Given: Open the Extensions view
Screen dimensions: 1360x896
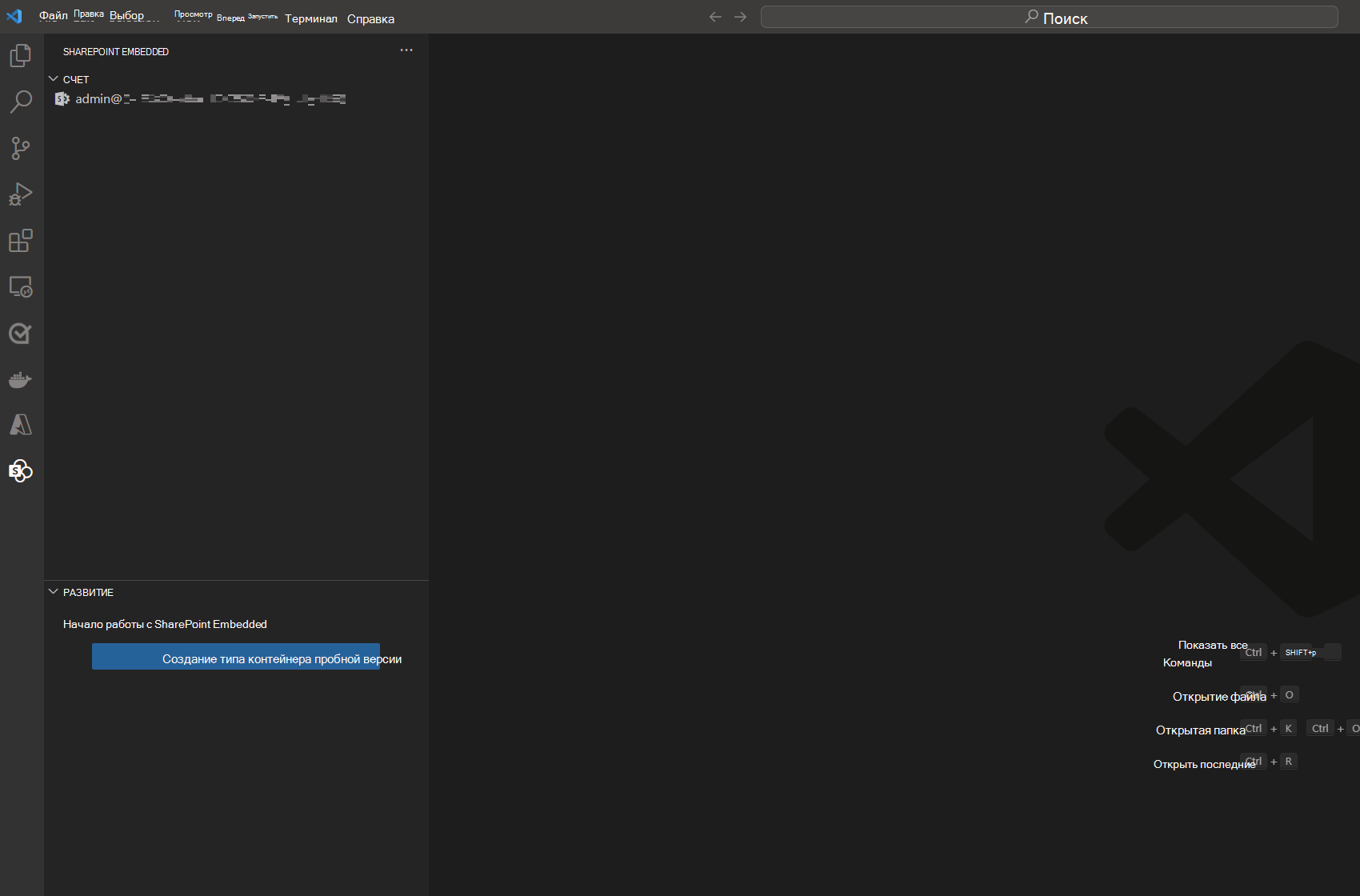Looking at the screenshot, I should pos(21,241).
